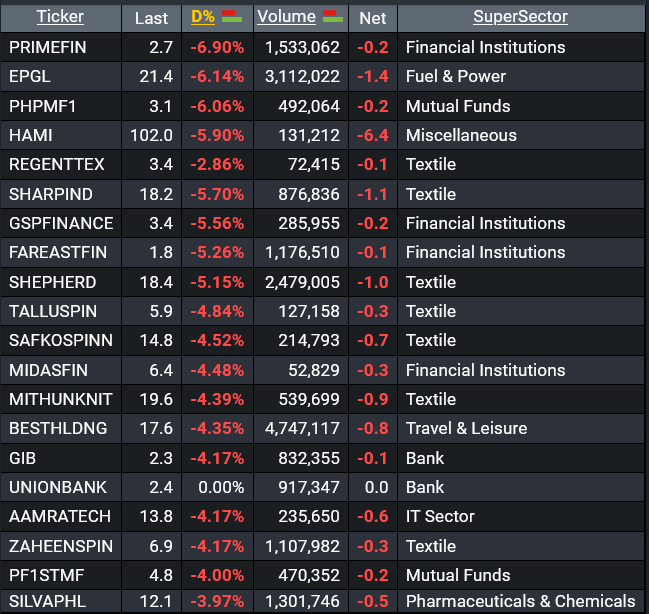Click Pharmaceuticals & Chemicals sector cell

point(520,601)
